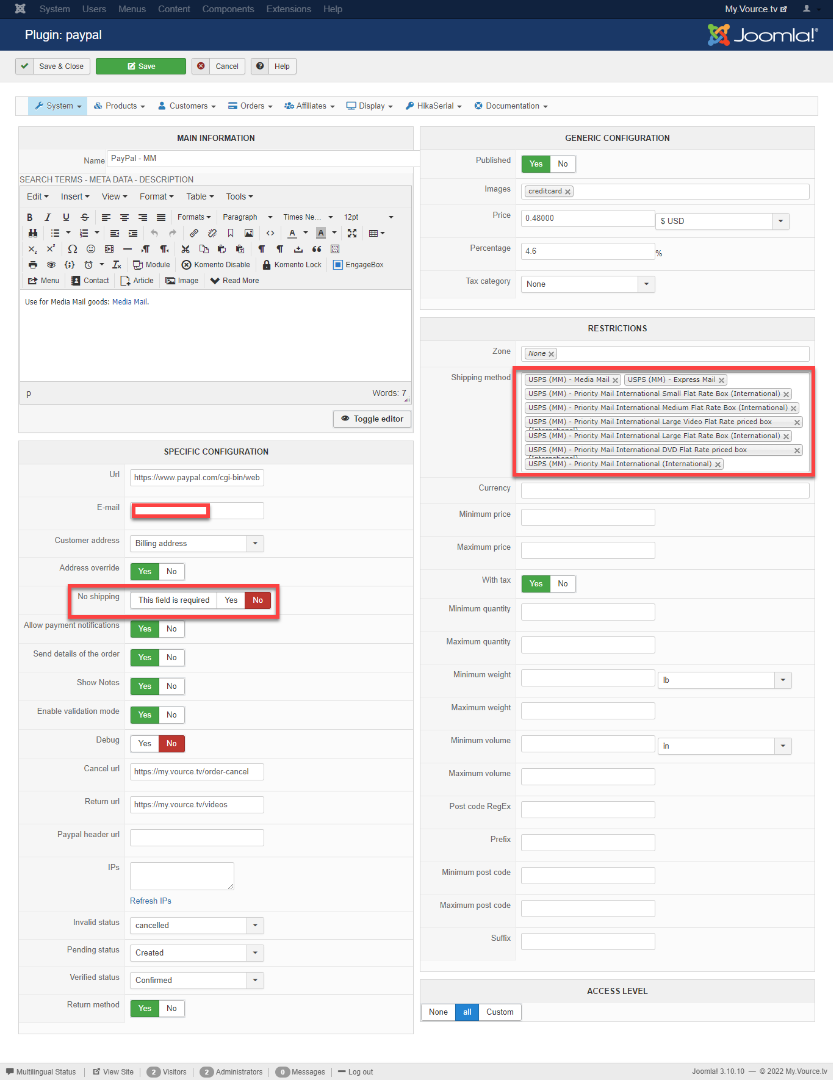This screenshot has height=1080, width=833.
Task: Open the editor Insert menu
Action: click(75, 197)
